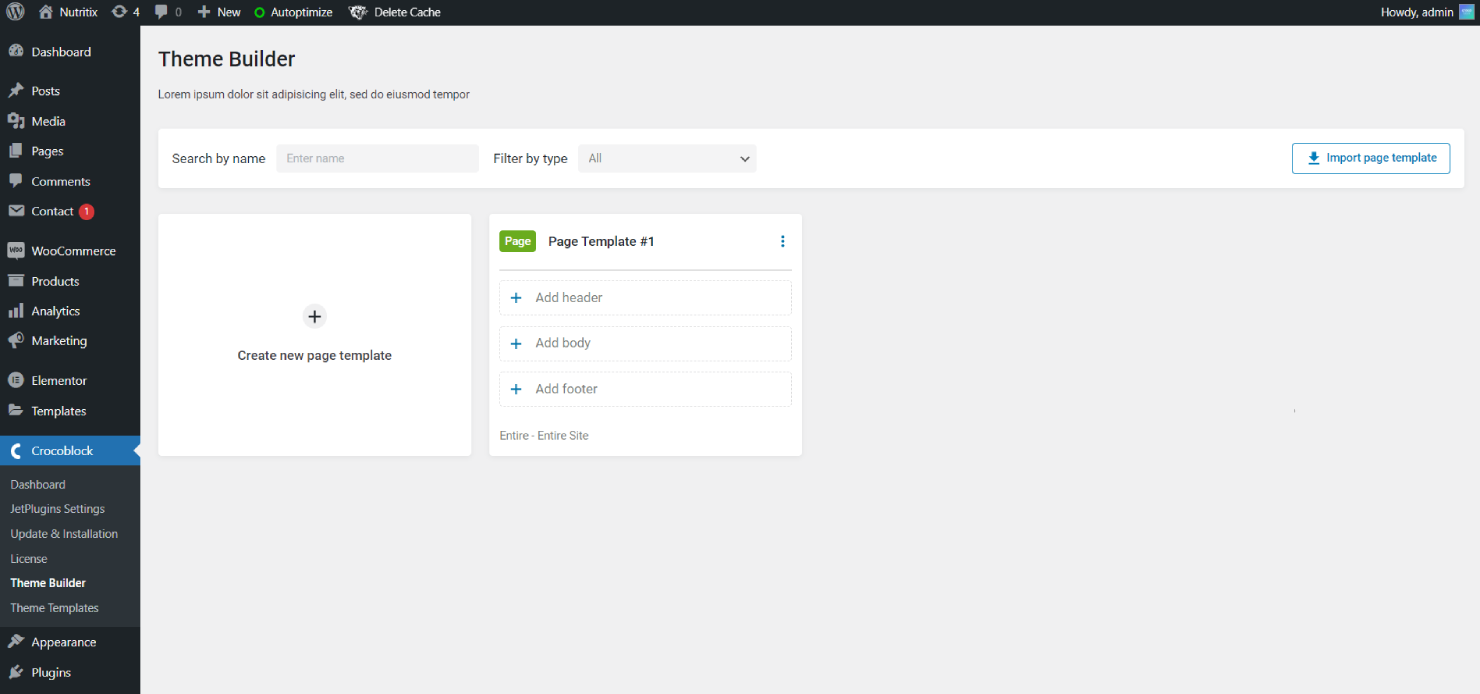1480x694 pixels.
Task: Click the plus circle to create template
Action: click(314, 316)
